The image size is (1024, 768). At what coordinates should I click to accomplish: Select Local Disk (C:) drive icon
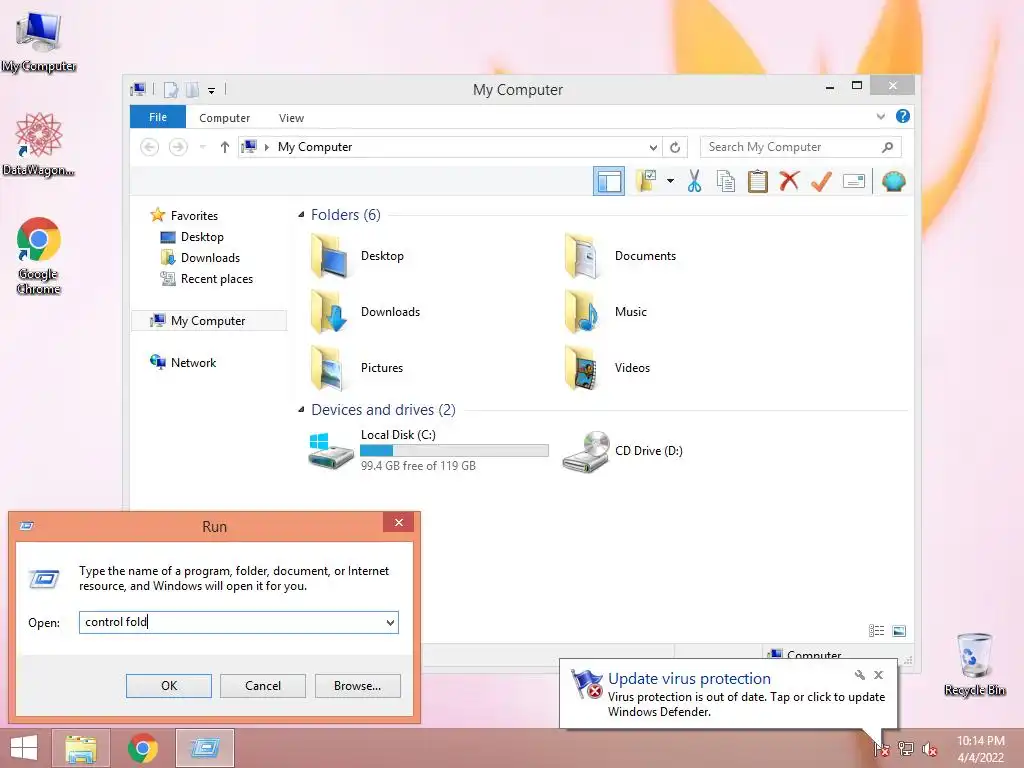[331, 451]
